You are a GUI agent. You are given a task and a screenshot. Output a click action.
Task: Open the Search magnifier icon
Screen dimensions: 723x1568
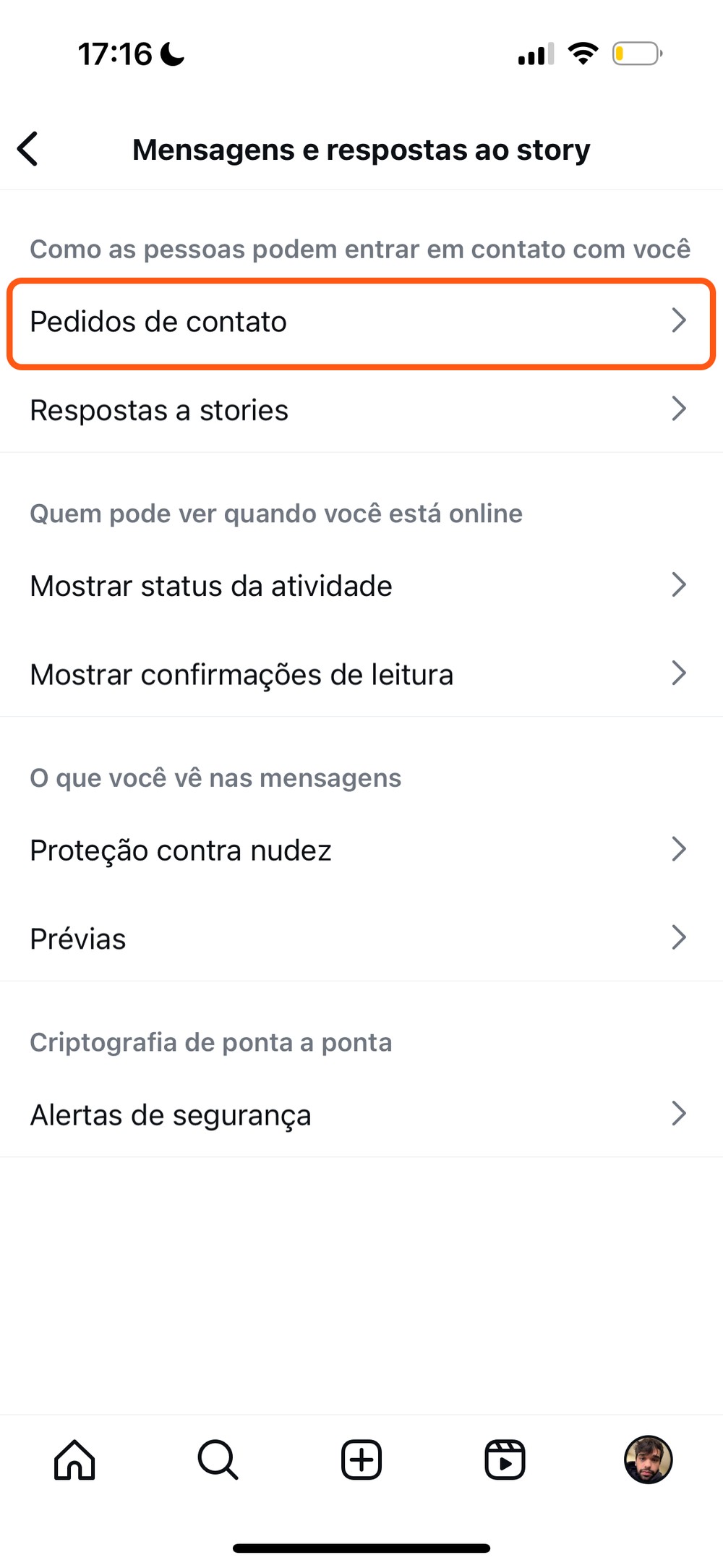click(x=218, y=1460)
